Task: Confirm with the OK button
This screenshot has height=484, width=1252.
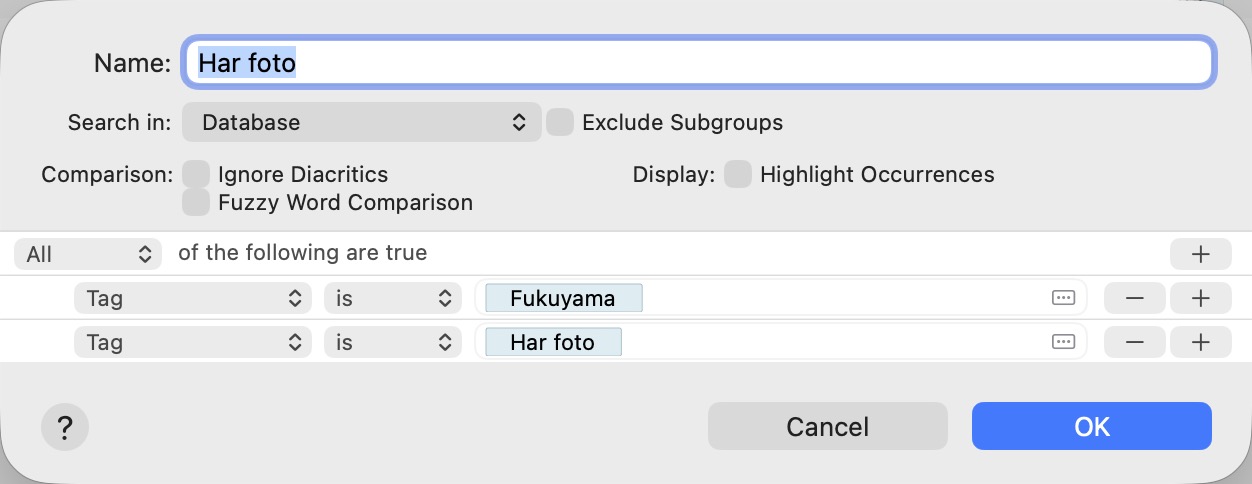Action: [x=1091, y=427]
